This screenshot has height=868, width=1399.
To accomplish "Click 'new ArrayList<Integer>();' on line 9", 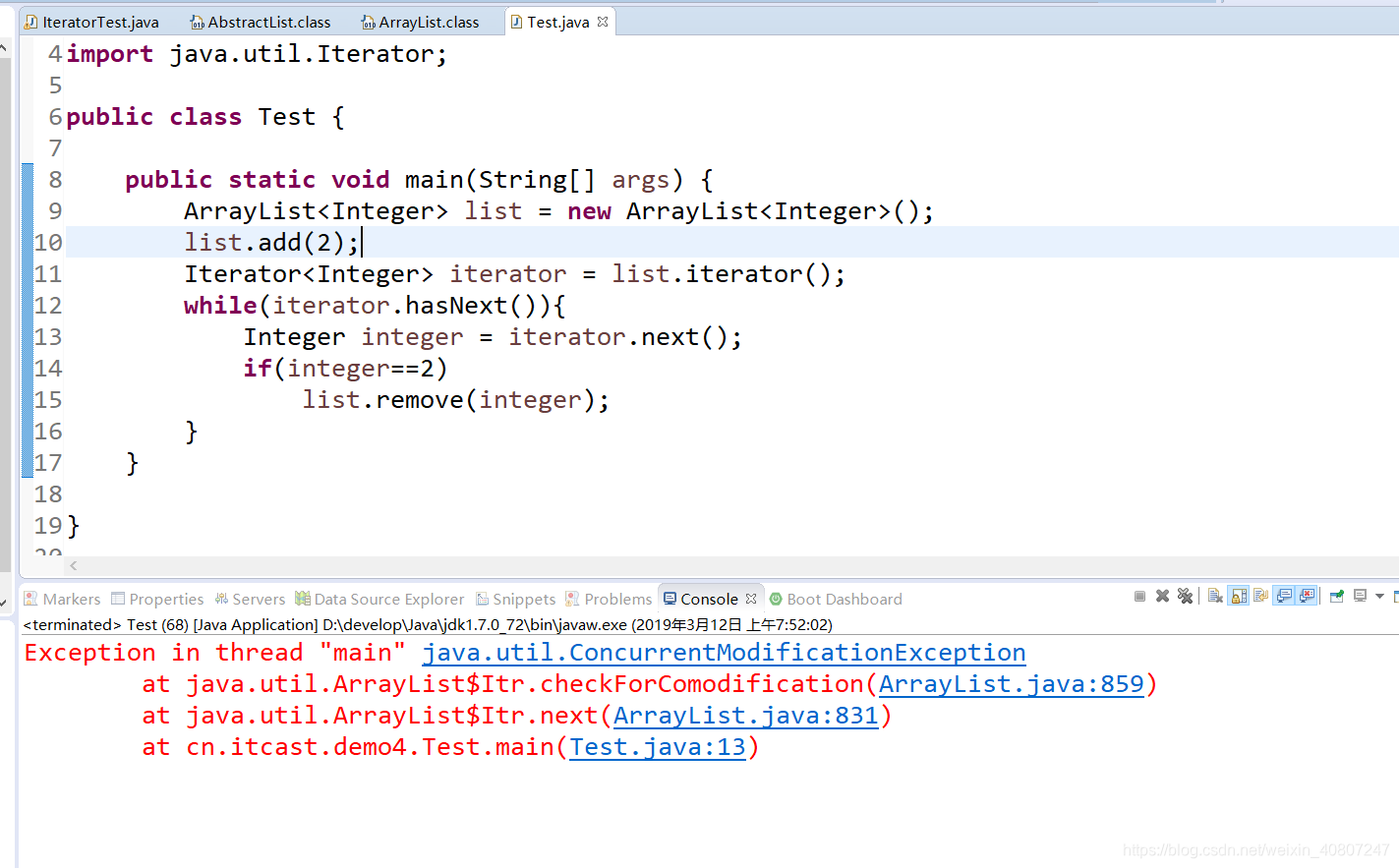I will coord(750,211).
